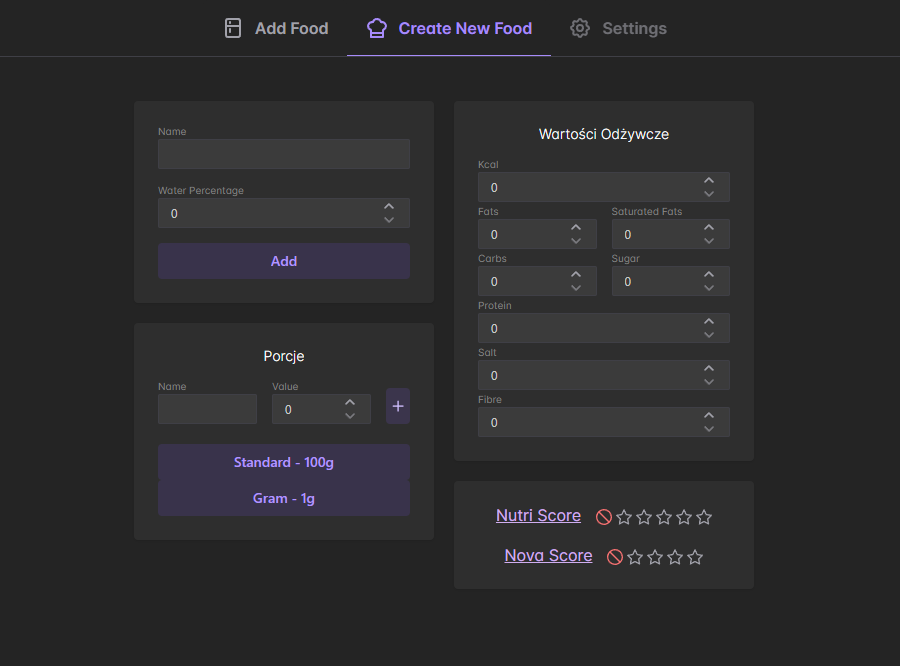Set Nutri Score to two stars
The height and width of the screenshot is (666, 900).
[x=644, y=517]
